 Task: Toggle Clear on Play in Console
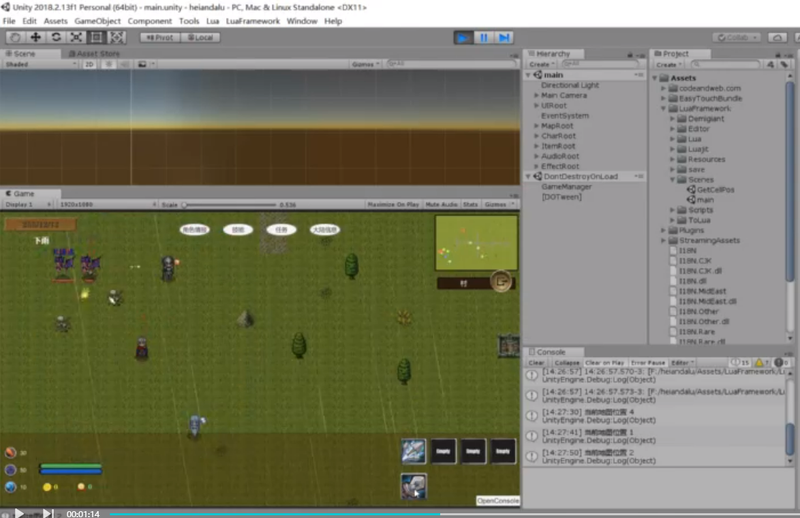click(x=605, y=362)
